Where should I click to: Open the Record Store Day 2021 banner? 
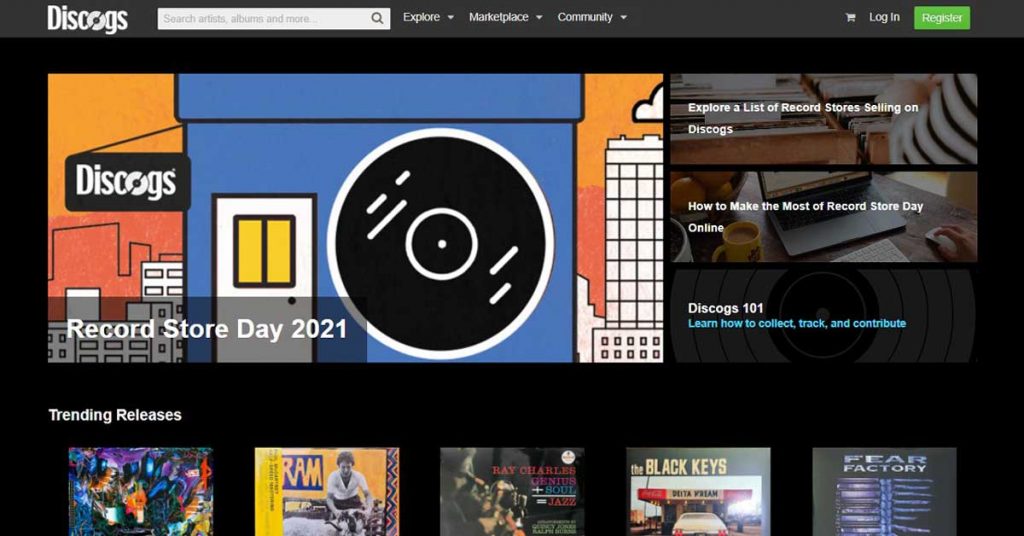pyautogui.click(x=207, y=329)
